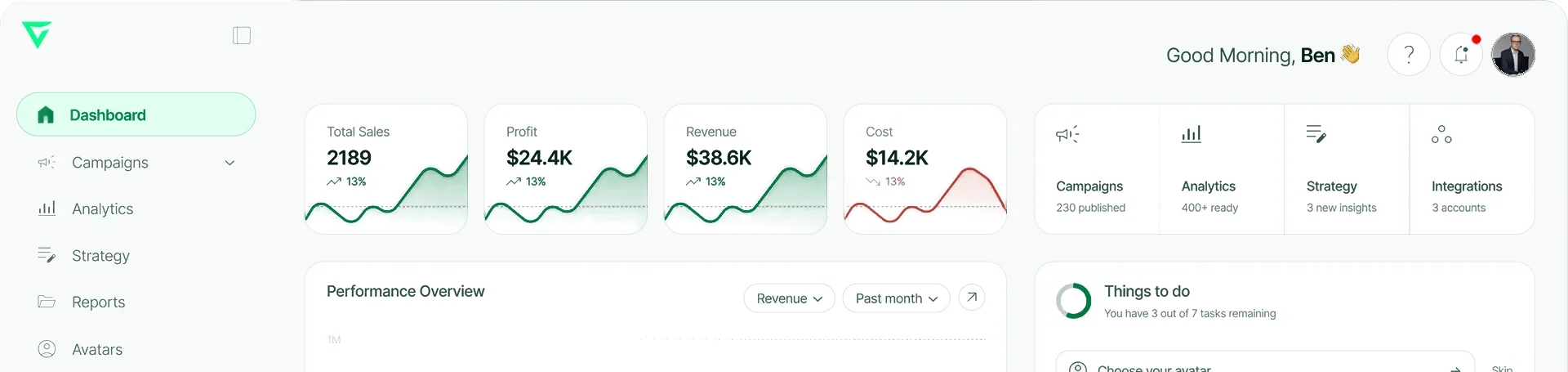Open Avatars in the sidebar

click(136, 349)
